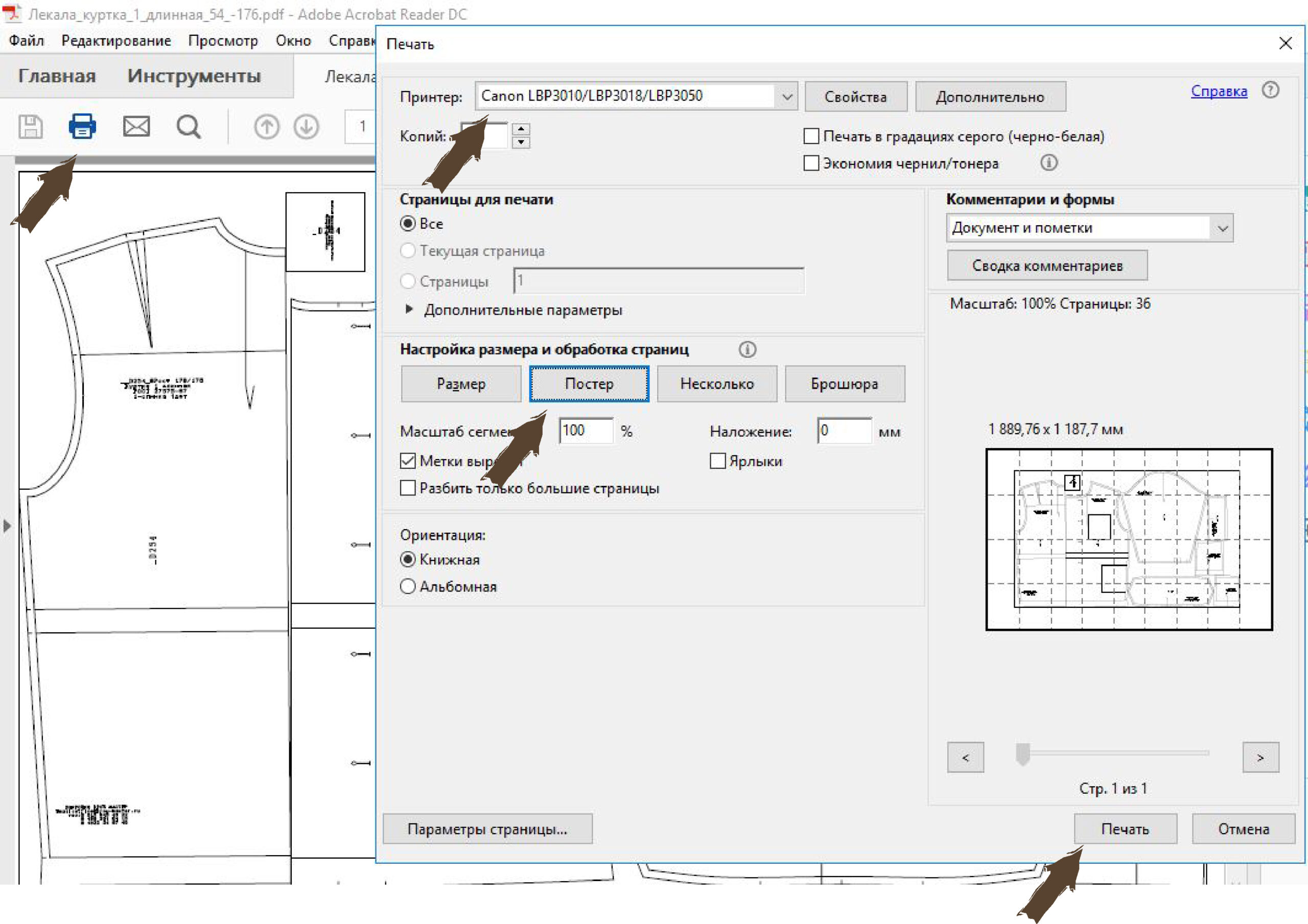Decrease copies with the down stepper arrow

pyautogui.click(x=521, y=142)
